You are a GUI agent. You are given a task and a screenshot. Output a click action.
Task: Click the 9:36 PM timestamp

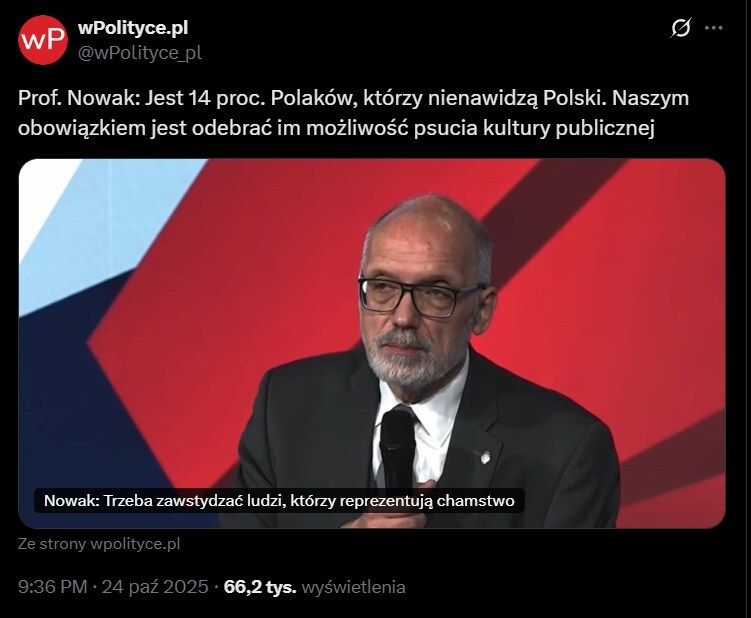click(53, 587)
